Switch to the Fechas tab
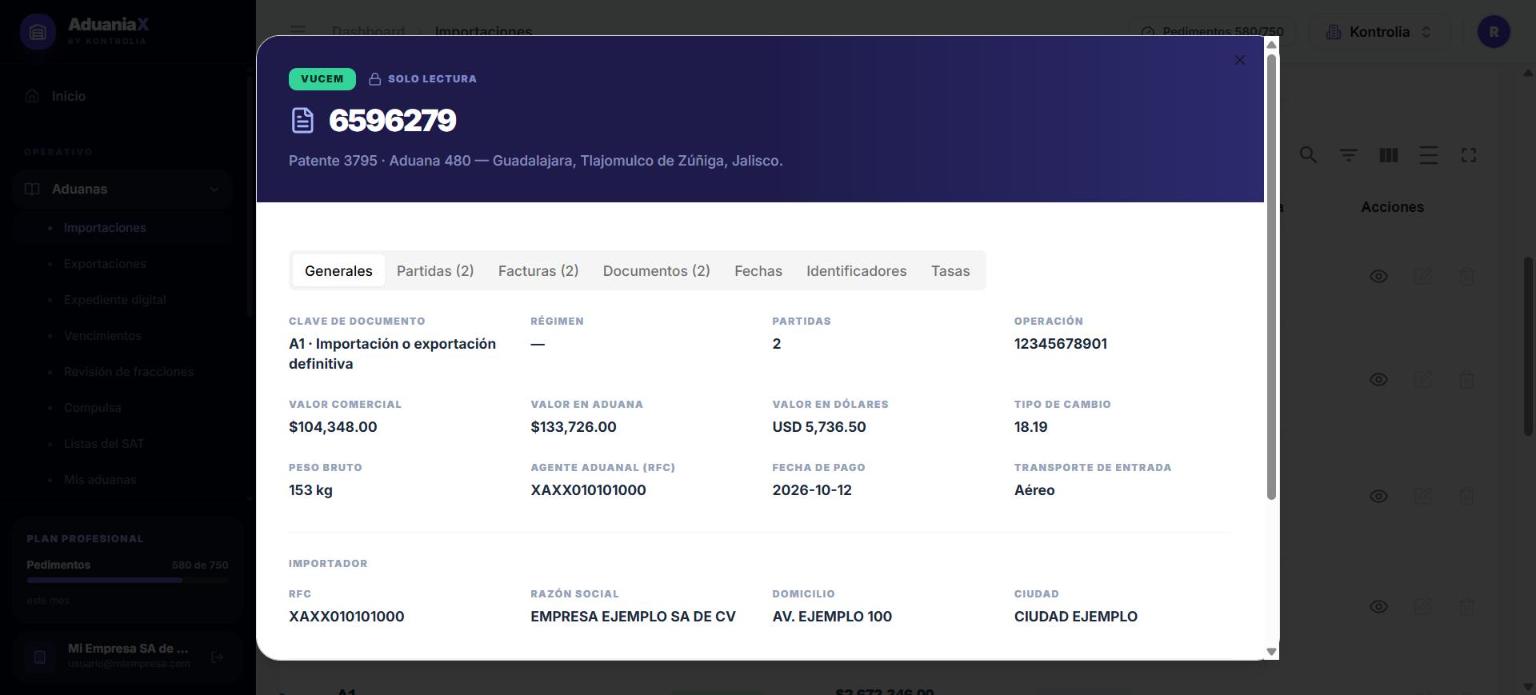Image resolution: width=1536 pixels, height=695 pixels. pyautogui.click(x=758, y=271)
